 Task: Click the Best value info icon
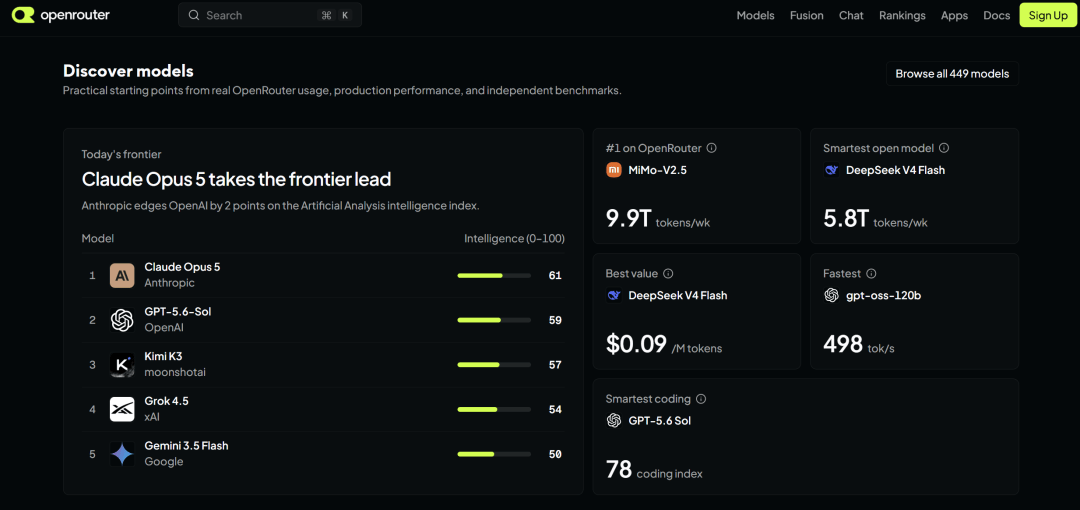click(x=667, y=274)
